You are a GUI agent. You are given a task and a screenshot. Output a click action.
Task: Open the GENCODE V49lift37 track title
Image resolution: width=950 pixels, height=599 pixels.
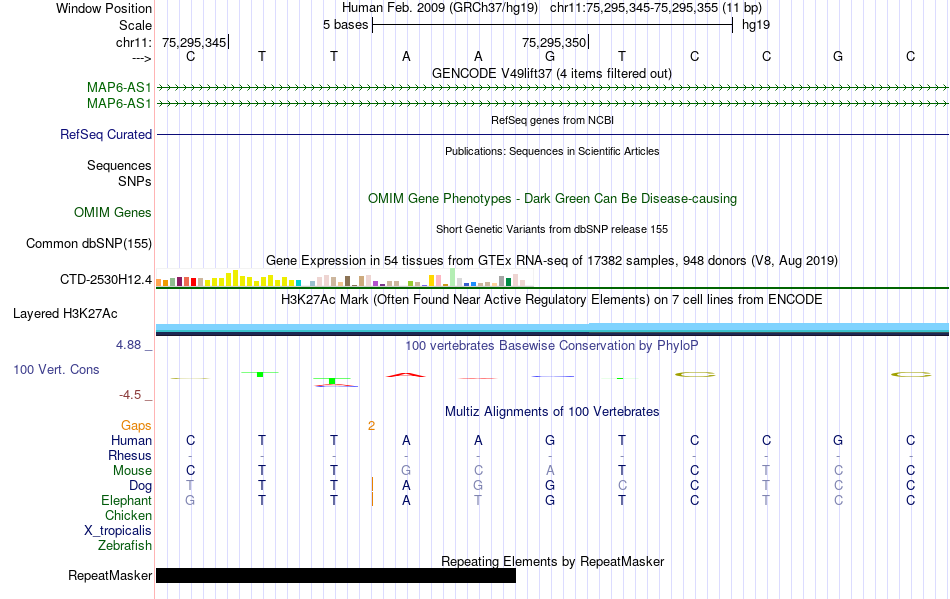[x=551, y=73]
